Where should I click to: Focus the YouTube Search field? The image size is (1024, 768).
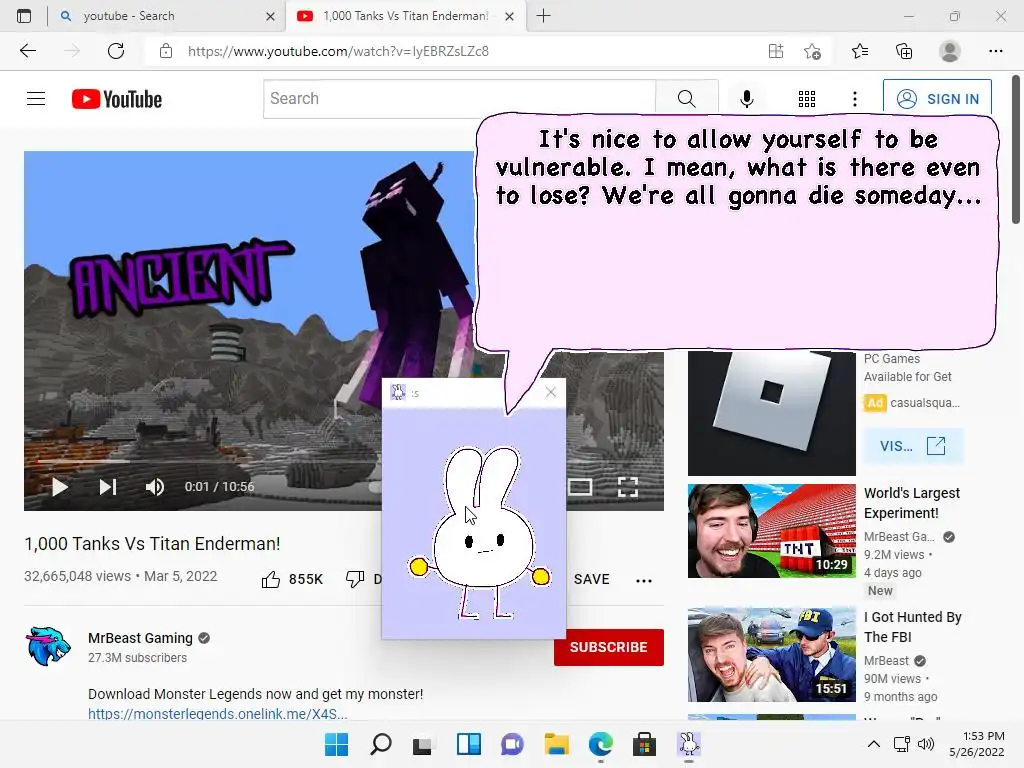[x=460, y=99]
